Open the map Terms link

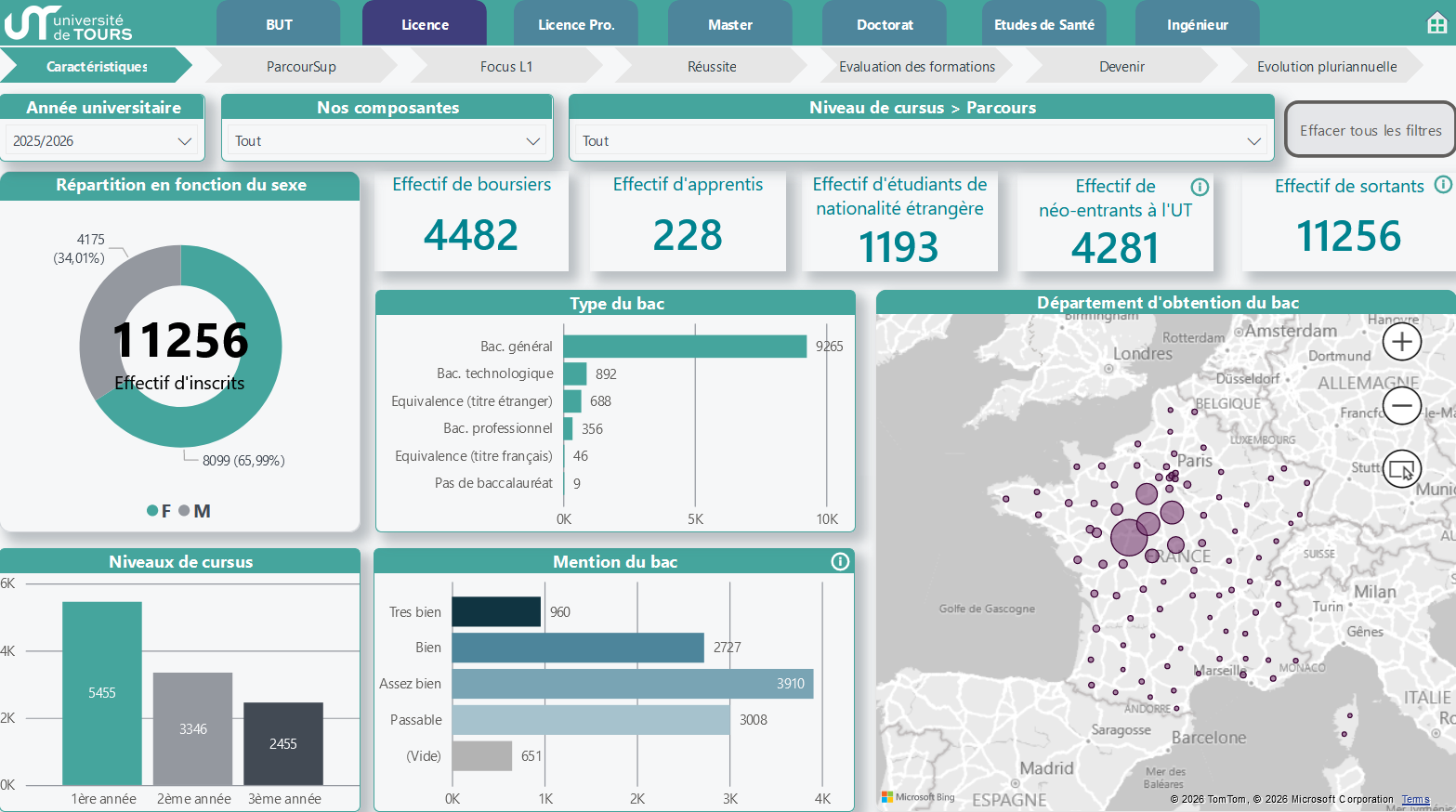tap(1415, 799)
